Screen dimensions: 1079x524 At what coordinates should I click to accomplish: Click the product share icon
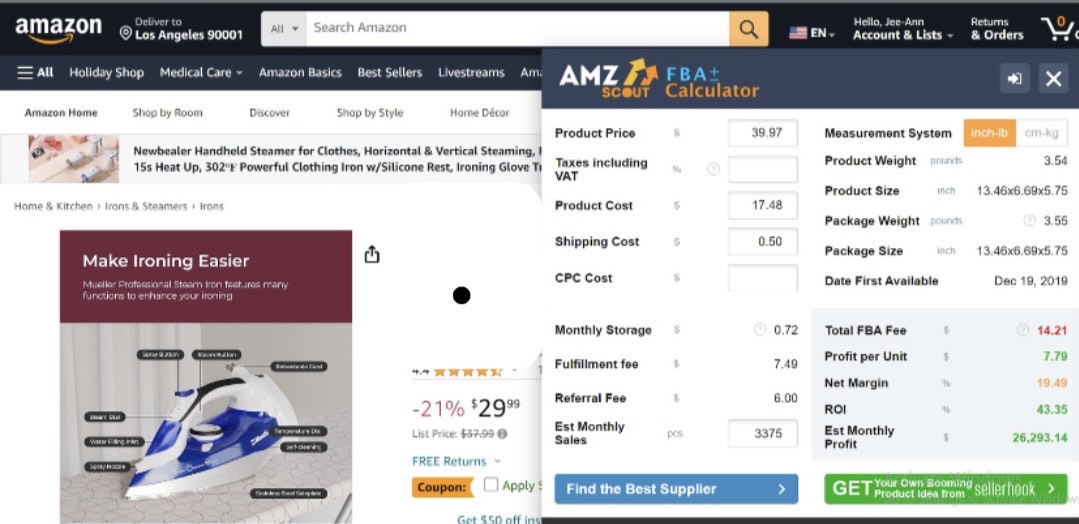click(372, 255)
